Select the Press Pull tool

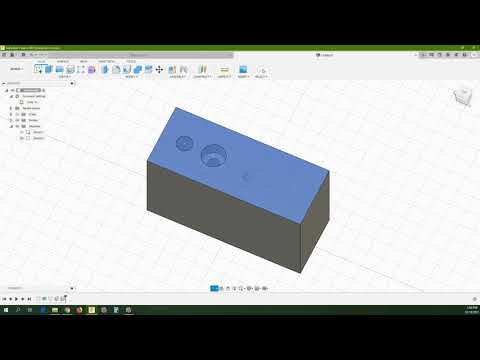click(x=105, y=69)
